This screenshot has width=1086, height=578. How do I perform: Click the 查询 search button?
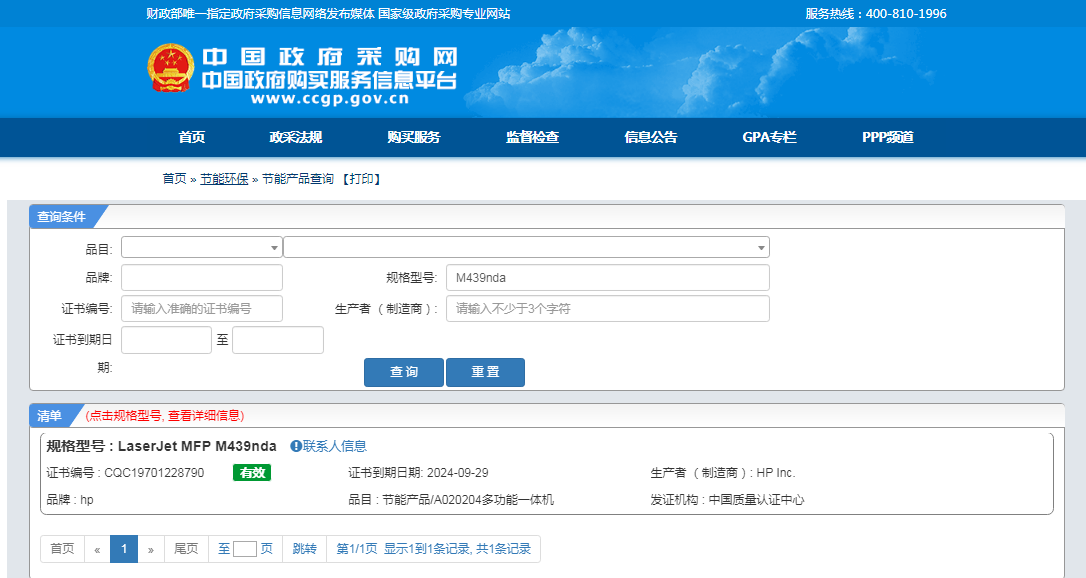[x=404, y=372]
